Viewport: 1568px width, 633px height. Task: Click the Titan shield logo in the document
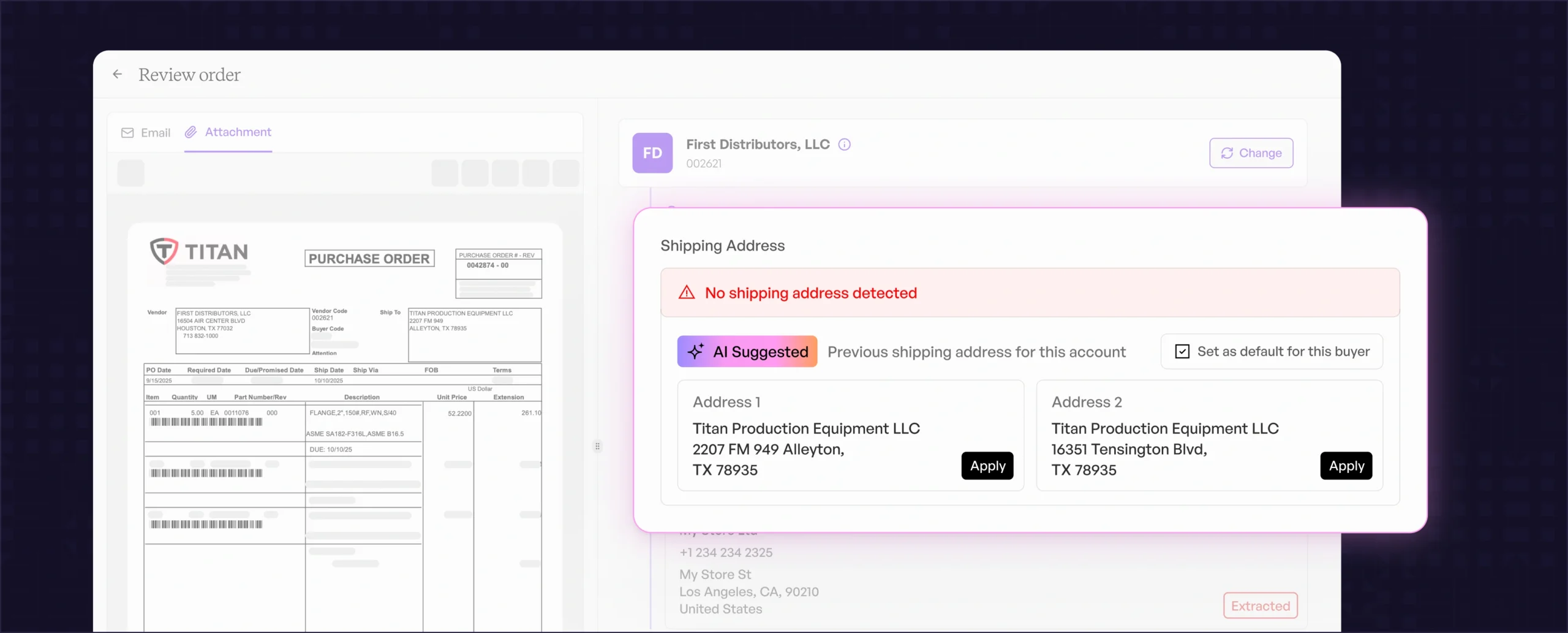click(x=164, y=251)
